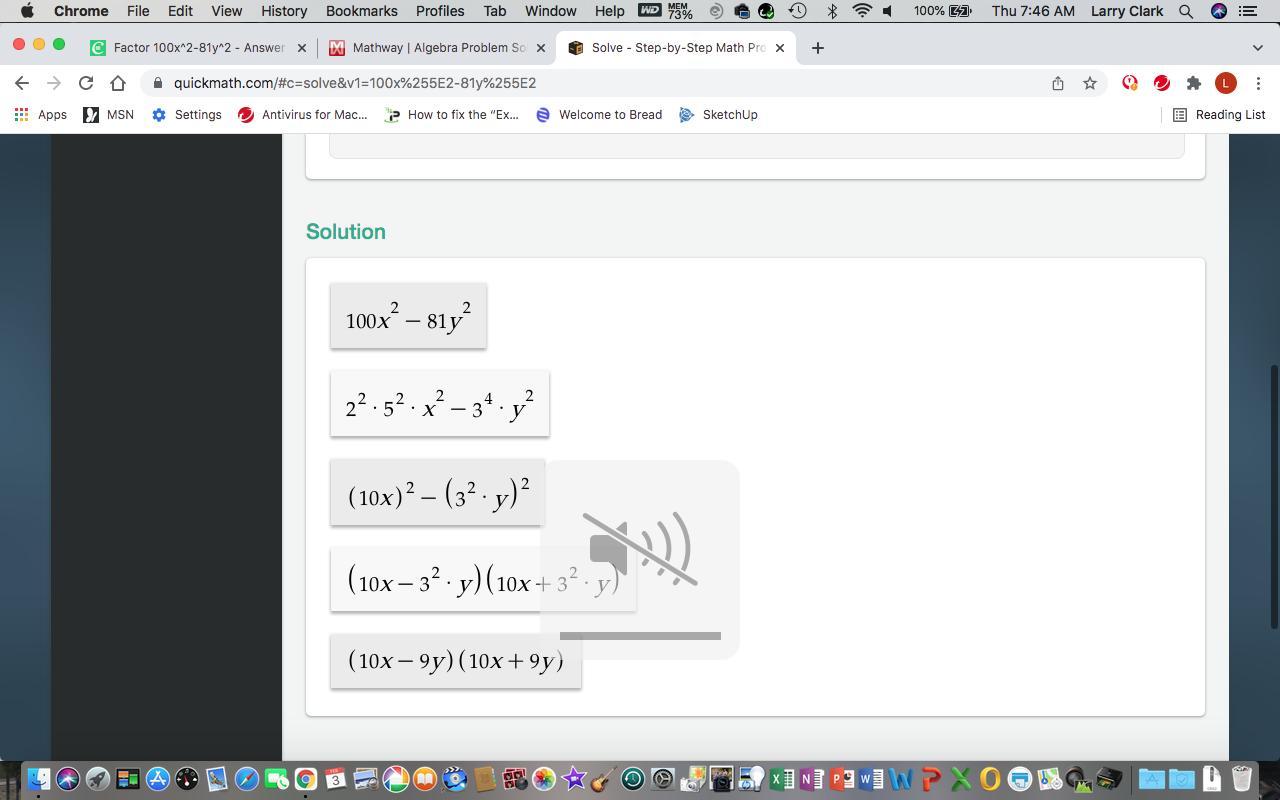
Task: Open the SketchUp bookmark
Action: (x=718, y=115)
